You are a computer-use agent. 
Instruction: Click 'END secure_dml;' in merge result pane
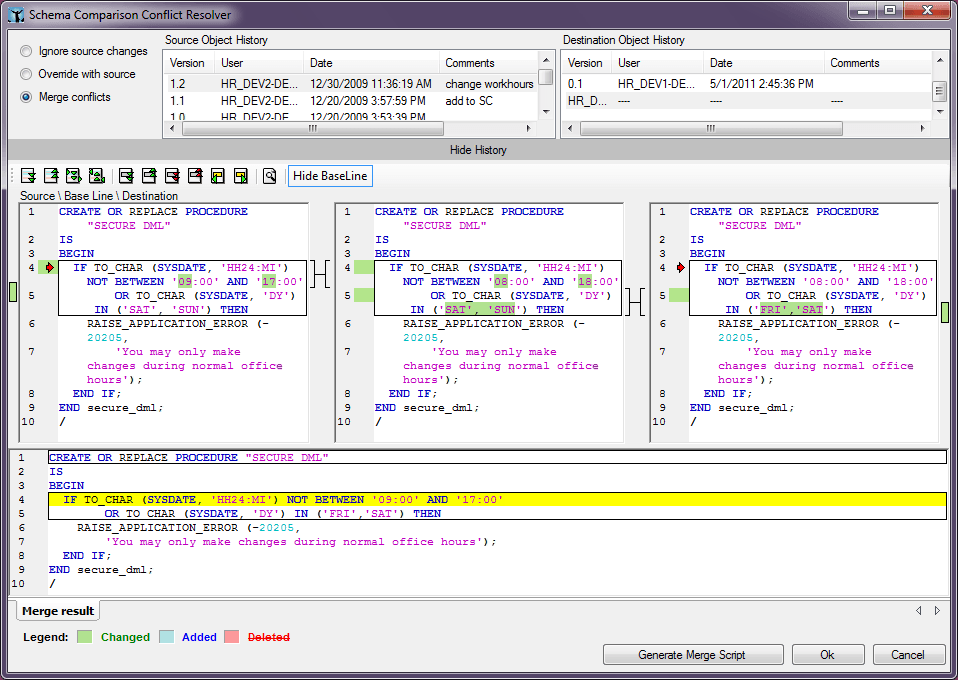click(x=101, y=569)
